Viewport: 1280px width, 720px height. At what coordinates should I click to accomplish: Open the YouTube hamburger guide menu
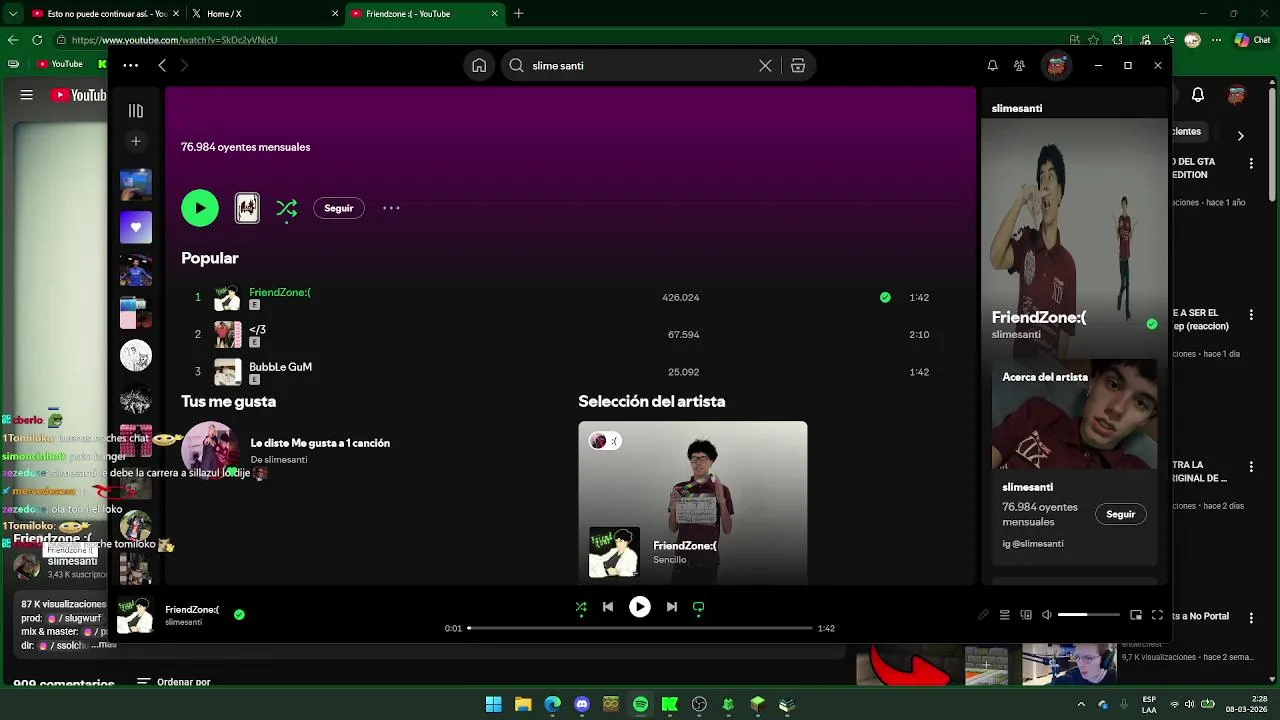tap(27, 95)
